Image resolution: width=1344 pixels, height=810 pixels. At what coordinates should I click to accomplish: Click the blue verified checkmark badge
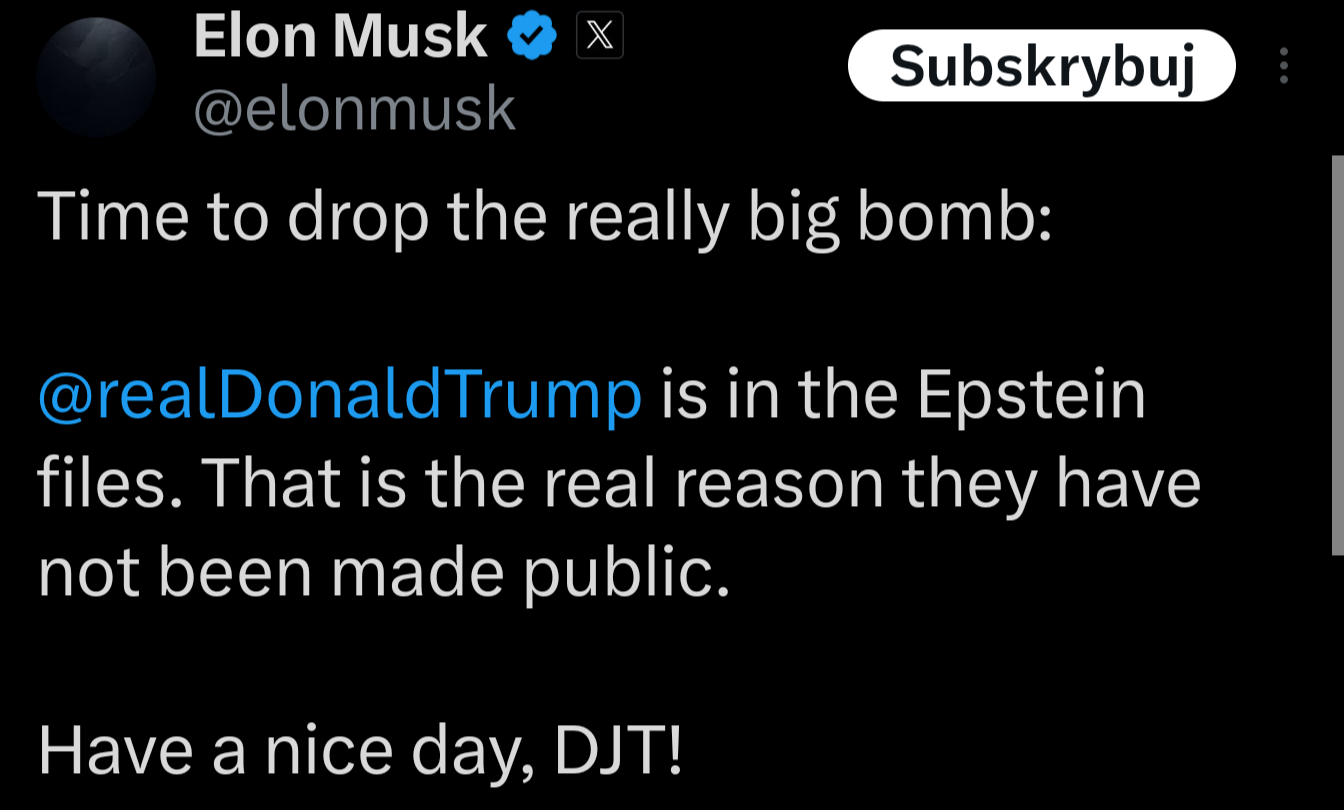pos(532,39)
